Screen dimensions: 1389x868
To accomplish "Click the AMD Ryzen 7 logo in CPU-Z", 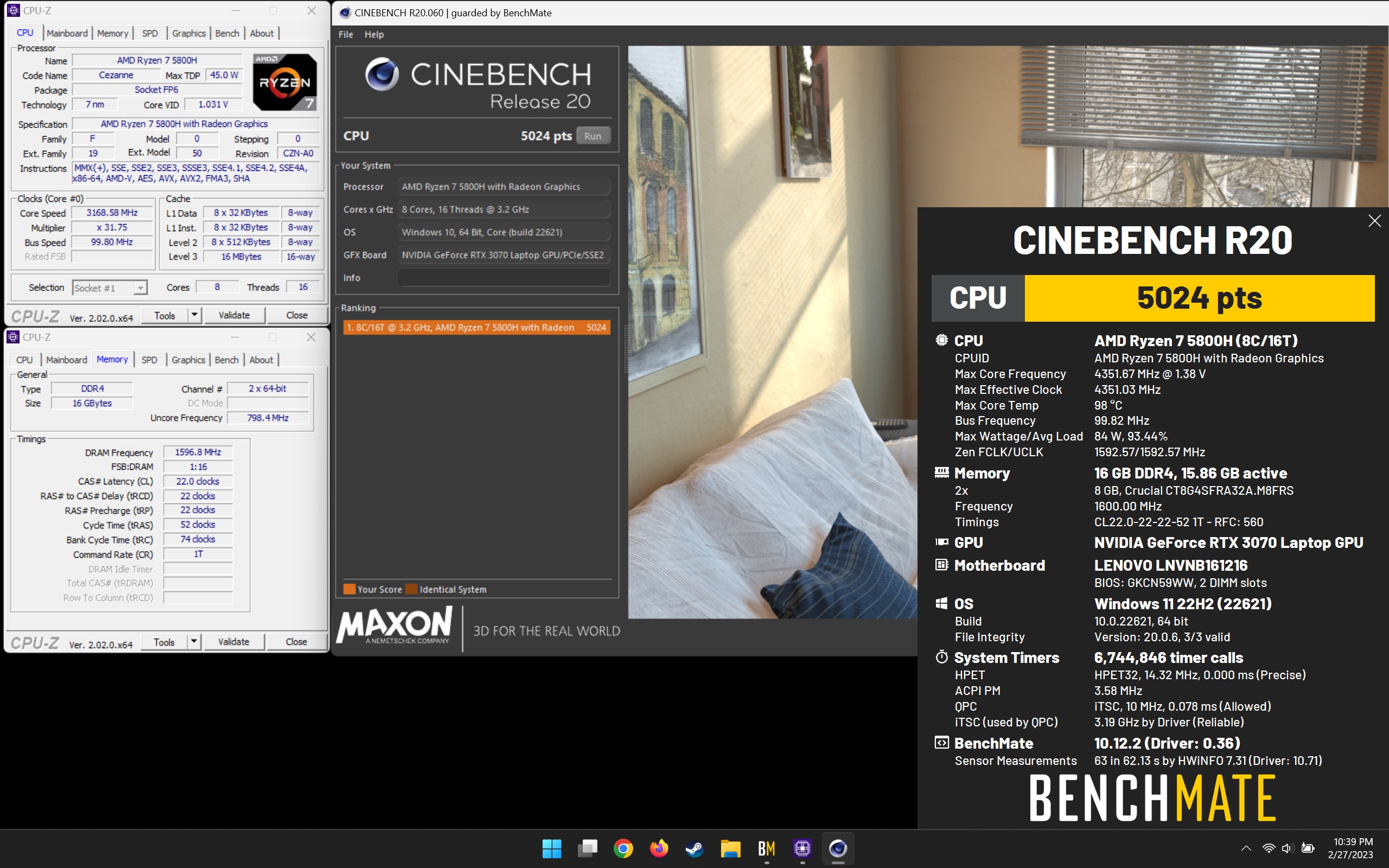I will click(285, 82).
